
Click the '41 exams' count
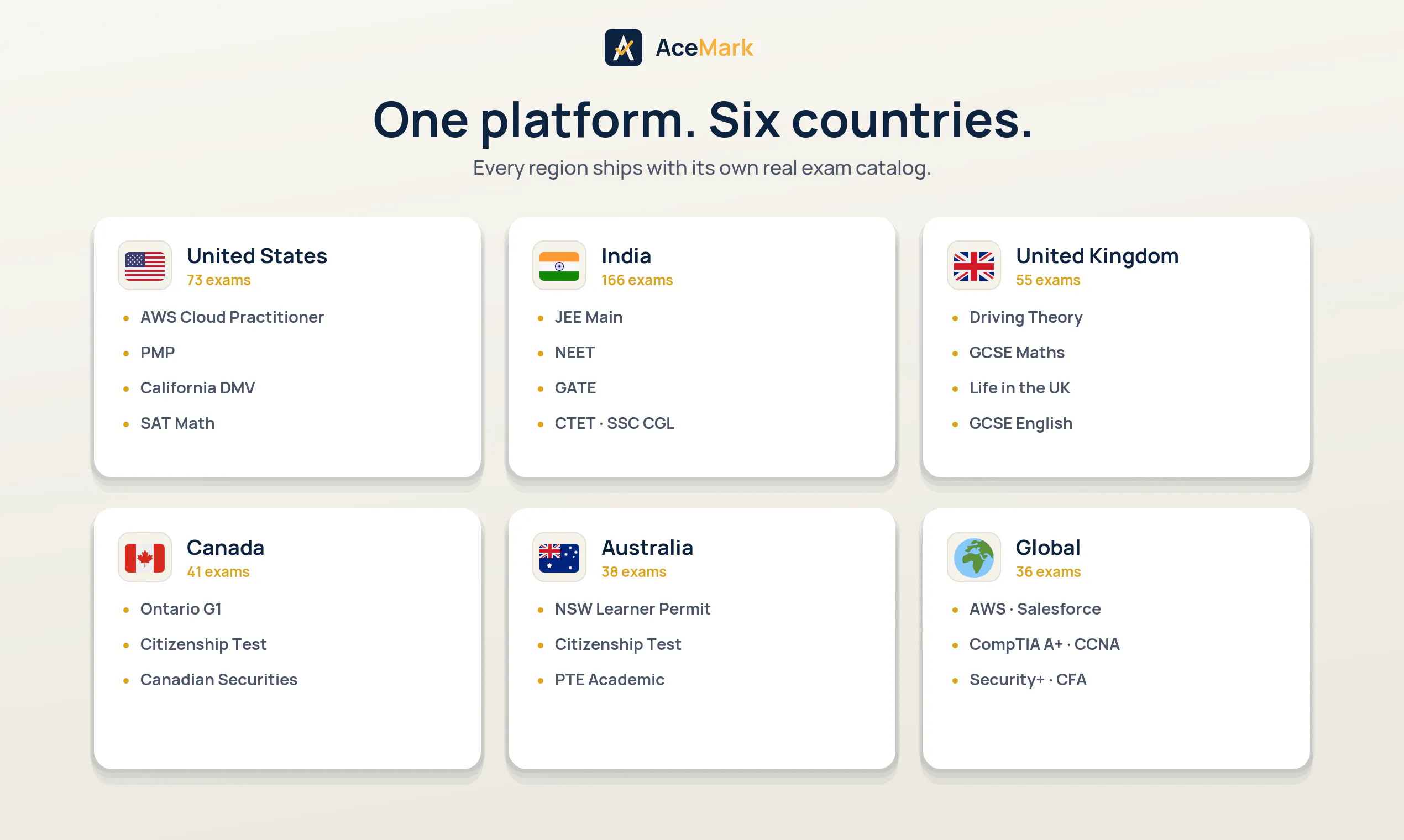(218, 572)
